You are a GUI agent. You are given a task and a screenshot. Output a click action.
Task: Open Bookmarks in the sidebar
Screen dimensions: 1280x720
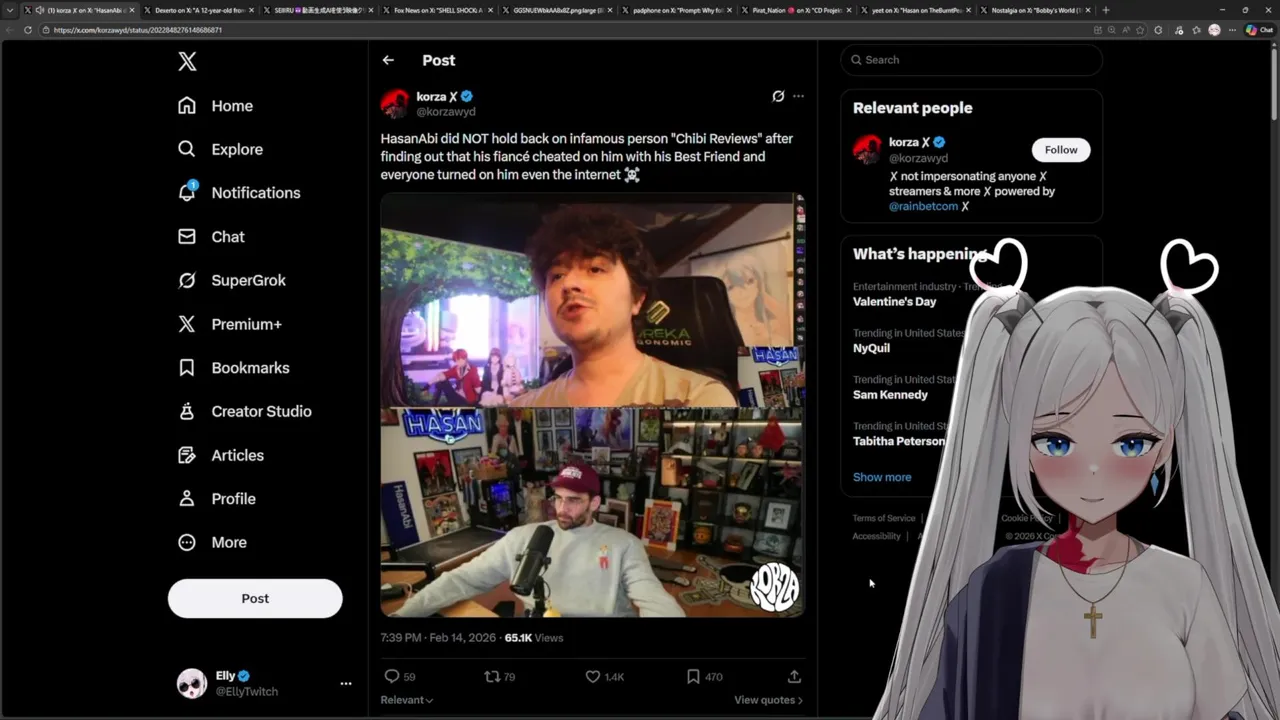point(233,368)
